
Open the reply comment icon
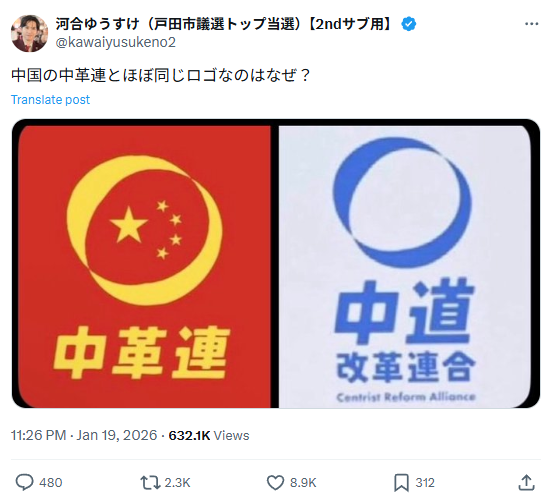tap(24, 482)
